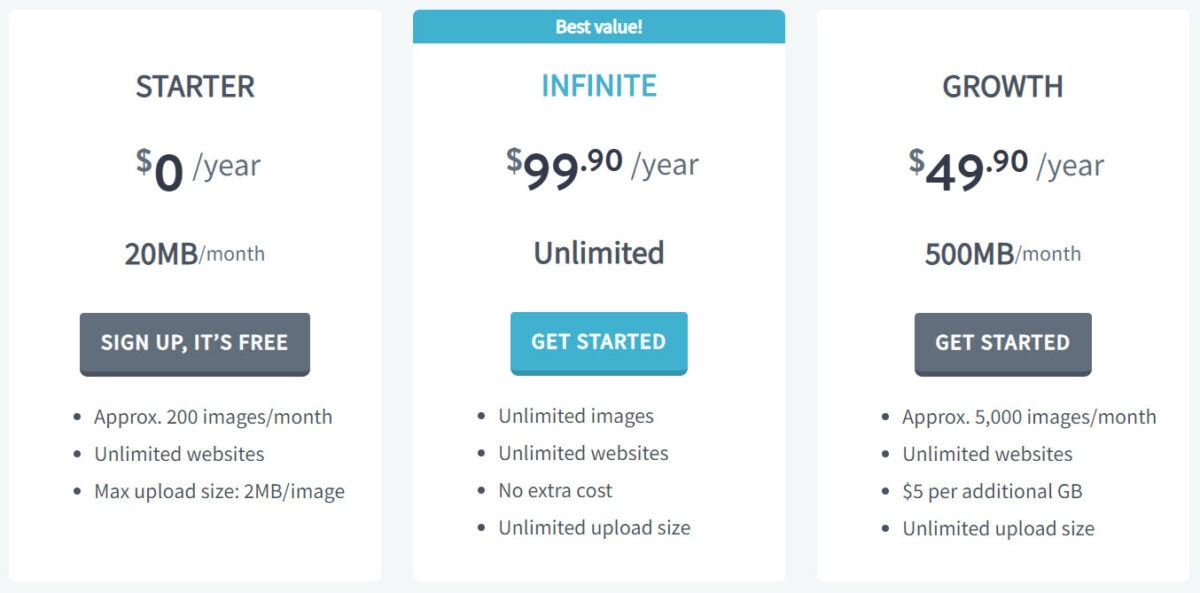
Task: Click the "No extra cost" feature
Action: coord(555,490)
